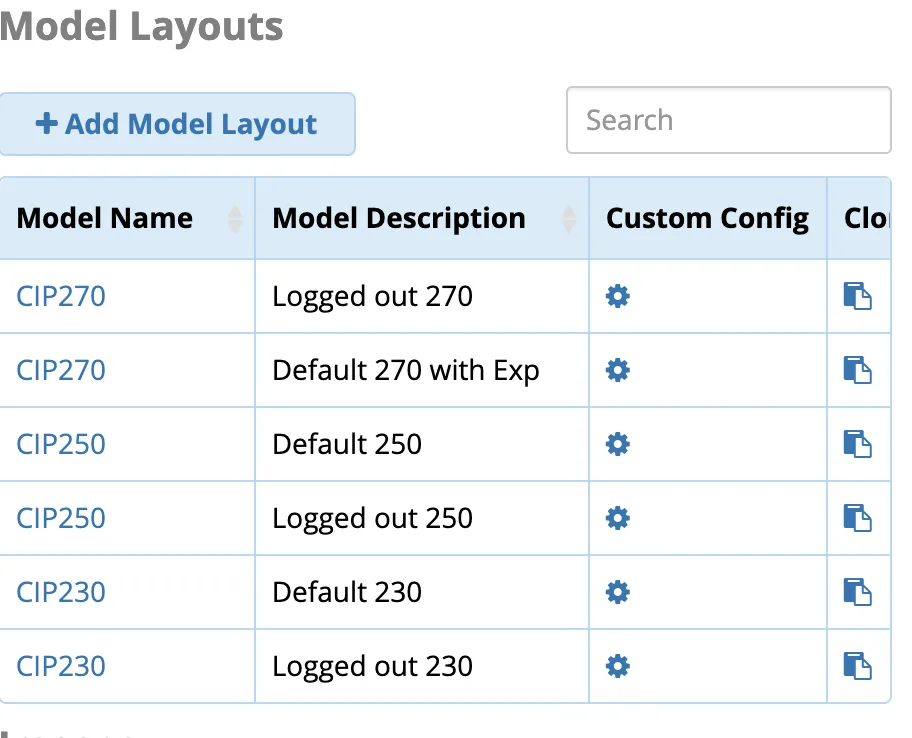This screenshot has width=912, height=738.
Task: Open CIP230 link for Default 230
Action: [61, 592]
